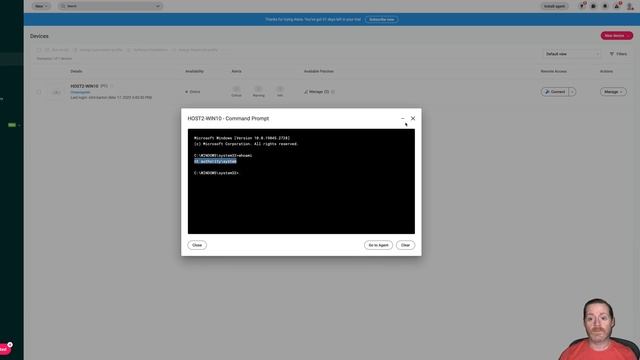
Task: Click the red New device button
Action: (x=616, y=36)
